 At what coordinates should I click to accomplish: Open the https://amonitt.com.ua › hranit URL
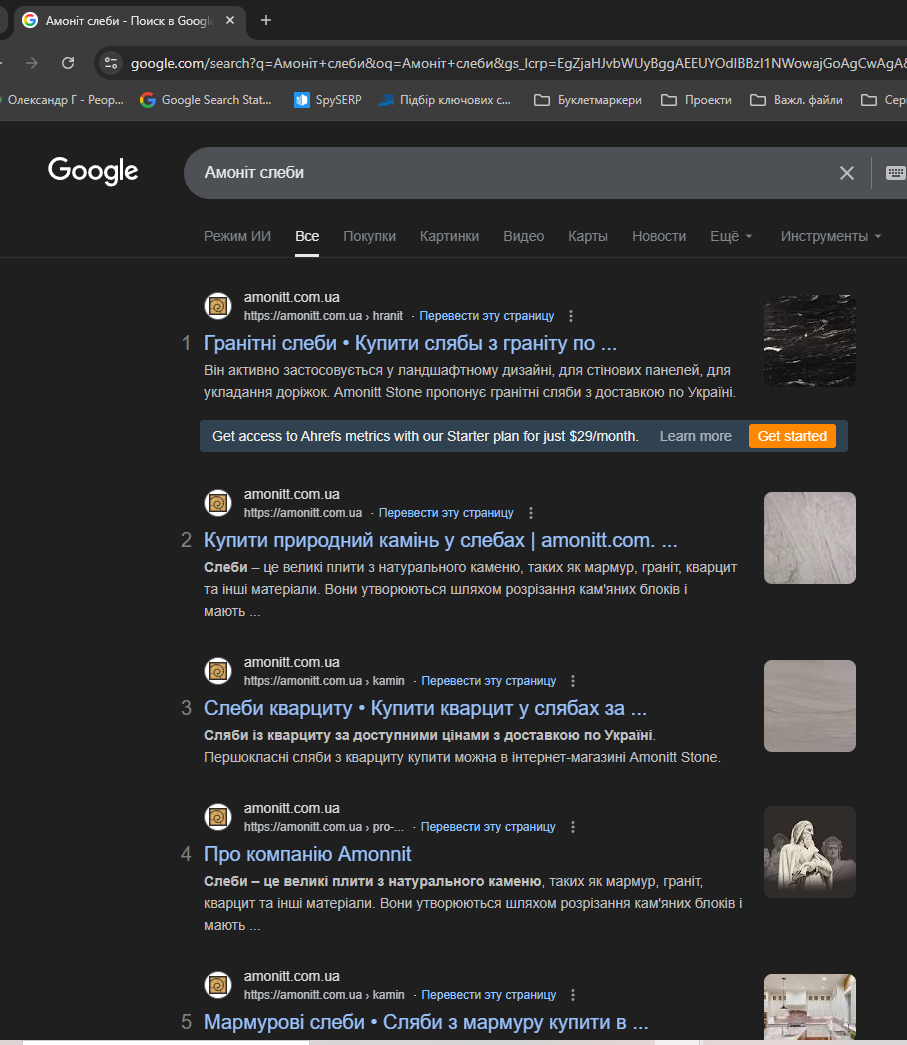coord(323,316)
